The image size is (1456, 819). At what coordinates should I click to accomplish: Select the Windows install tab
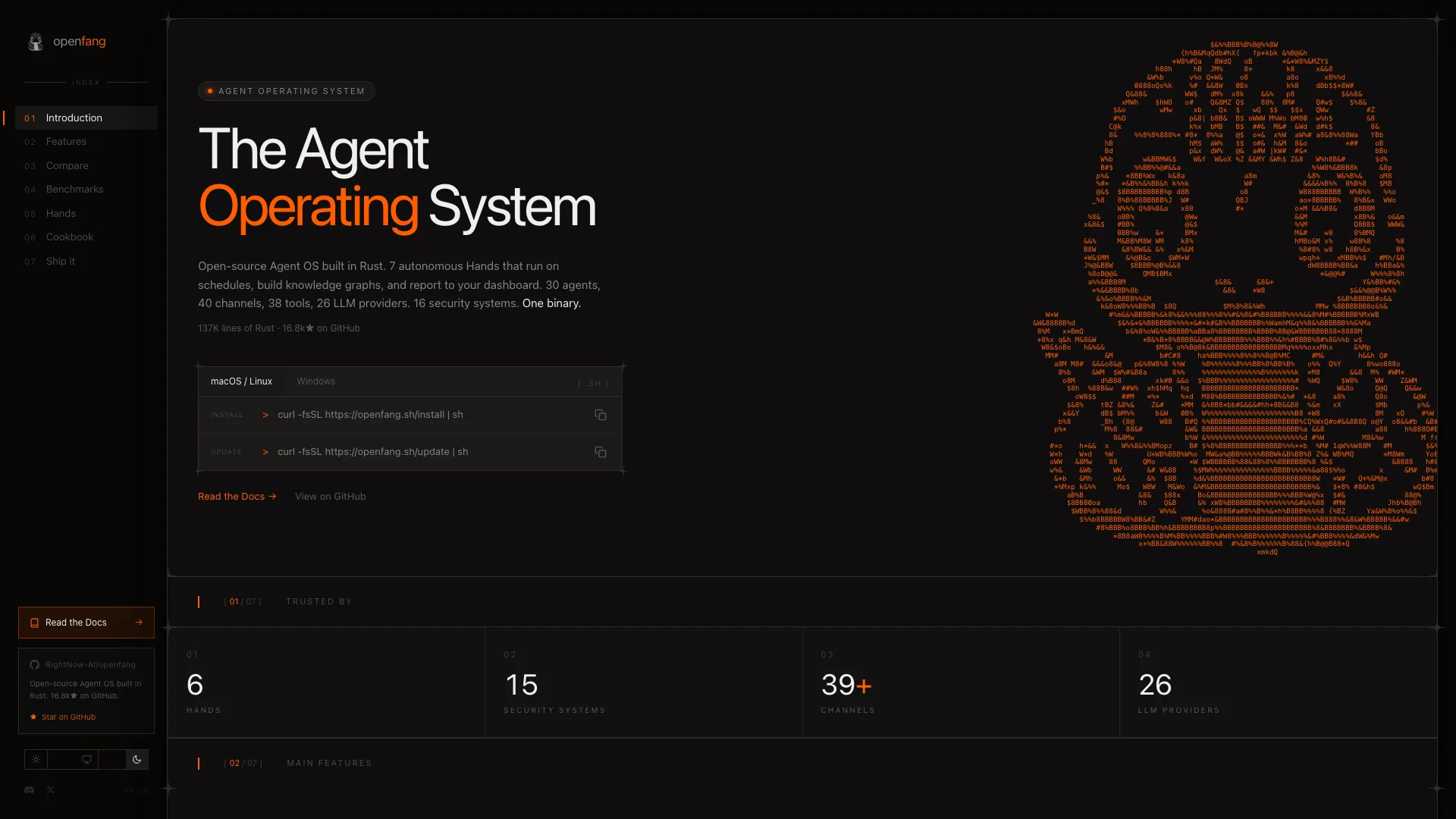[x=316, y=381]
